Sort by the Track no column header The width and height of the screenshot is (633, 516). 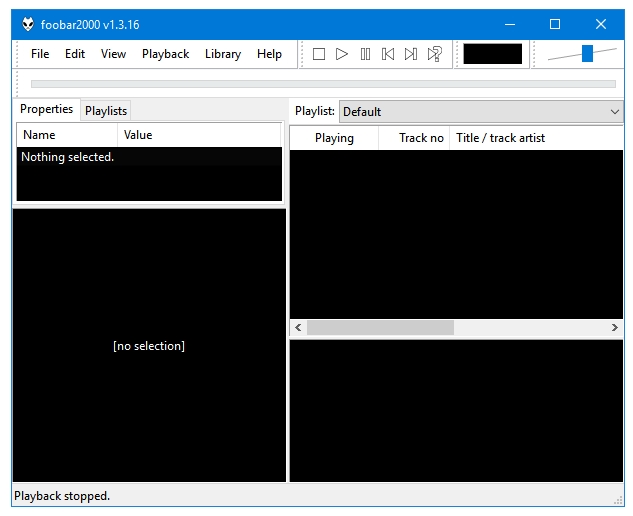coord(414,138)
